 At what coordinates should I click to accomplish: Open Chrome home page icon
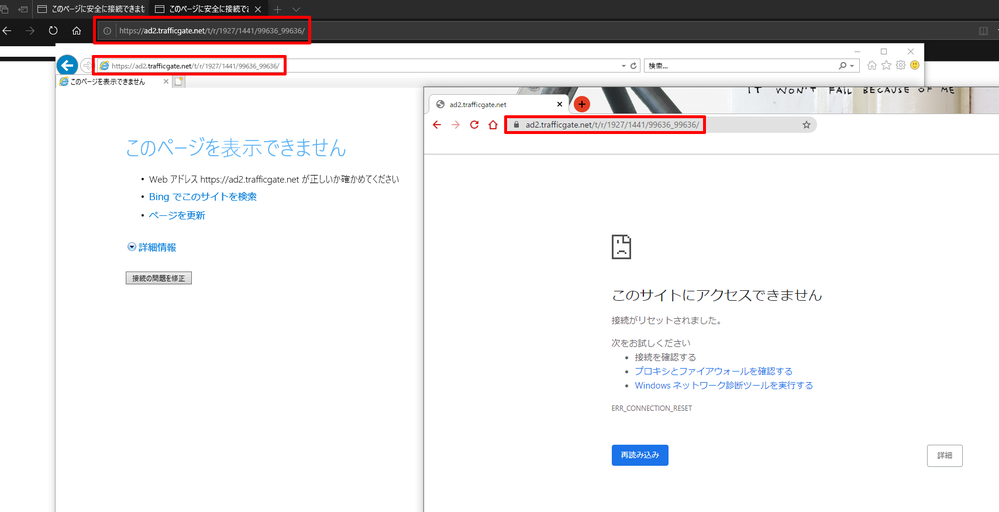coord(492,125)
